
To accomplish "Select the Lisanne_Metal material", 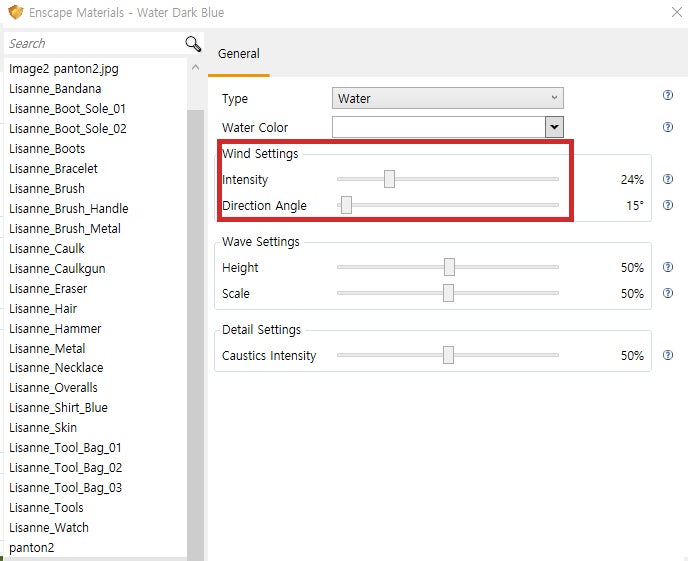I will [47, 348].
